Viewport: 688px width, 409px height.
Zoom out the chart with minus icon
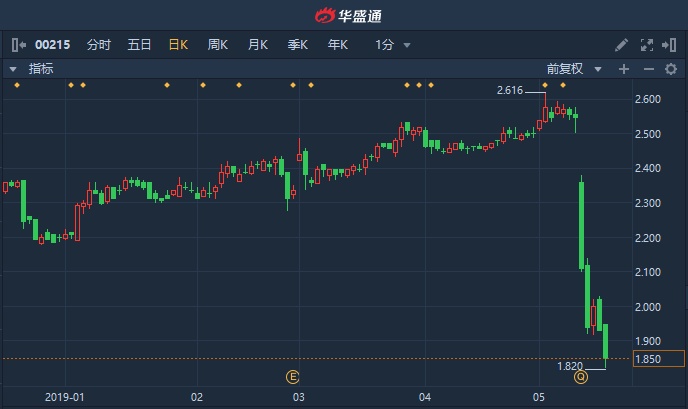click(649, 69)
